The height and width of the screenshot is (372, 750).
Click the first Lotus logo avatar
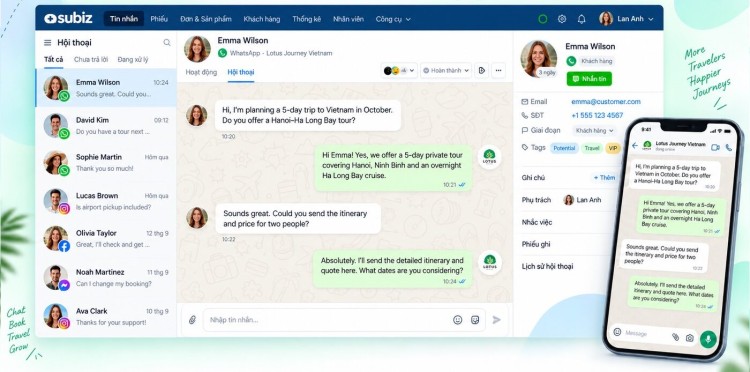click(489, 157)
